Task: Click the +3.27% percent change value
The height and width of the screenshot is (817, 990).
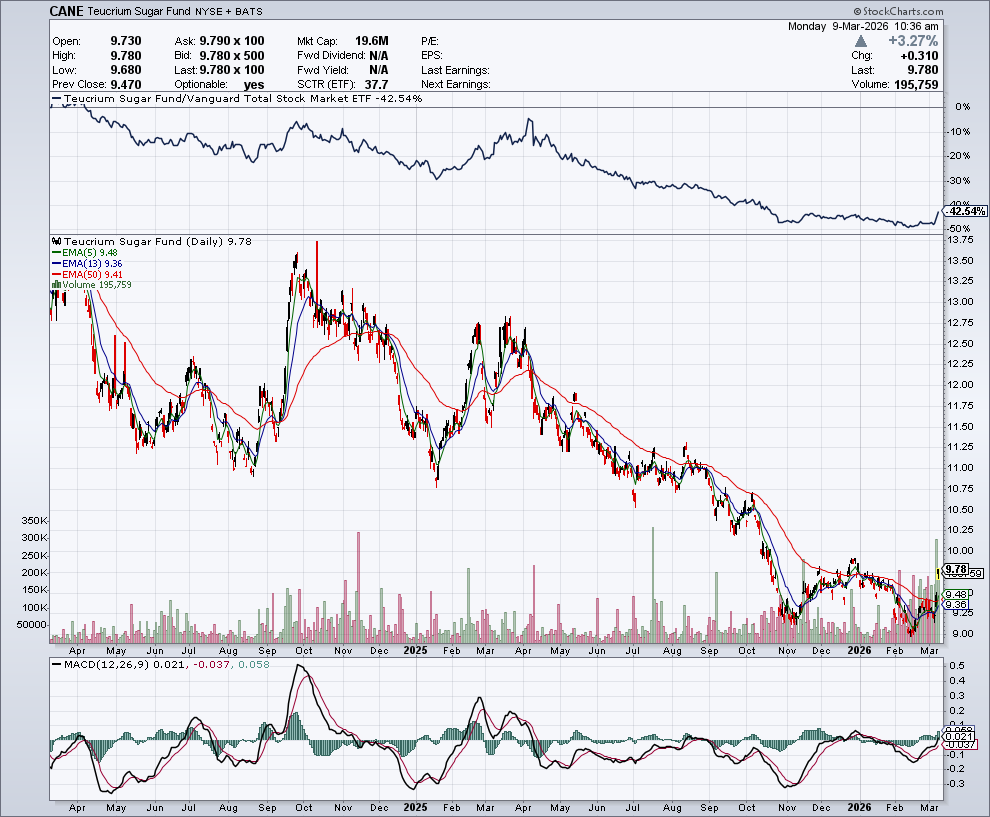Action: point(913,41)
